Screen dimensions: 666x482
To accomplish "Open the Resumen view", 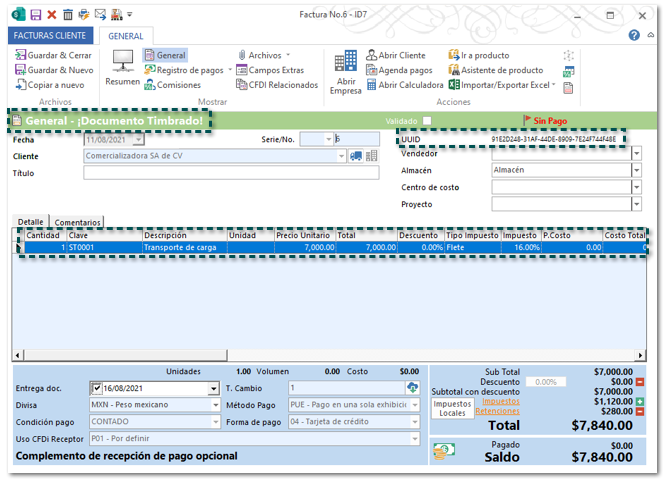I will (123, 70).
